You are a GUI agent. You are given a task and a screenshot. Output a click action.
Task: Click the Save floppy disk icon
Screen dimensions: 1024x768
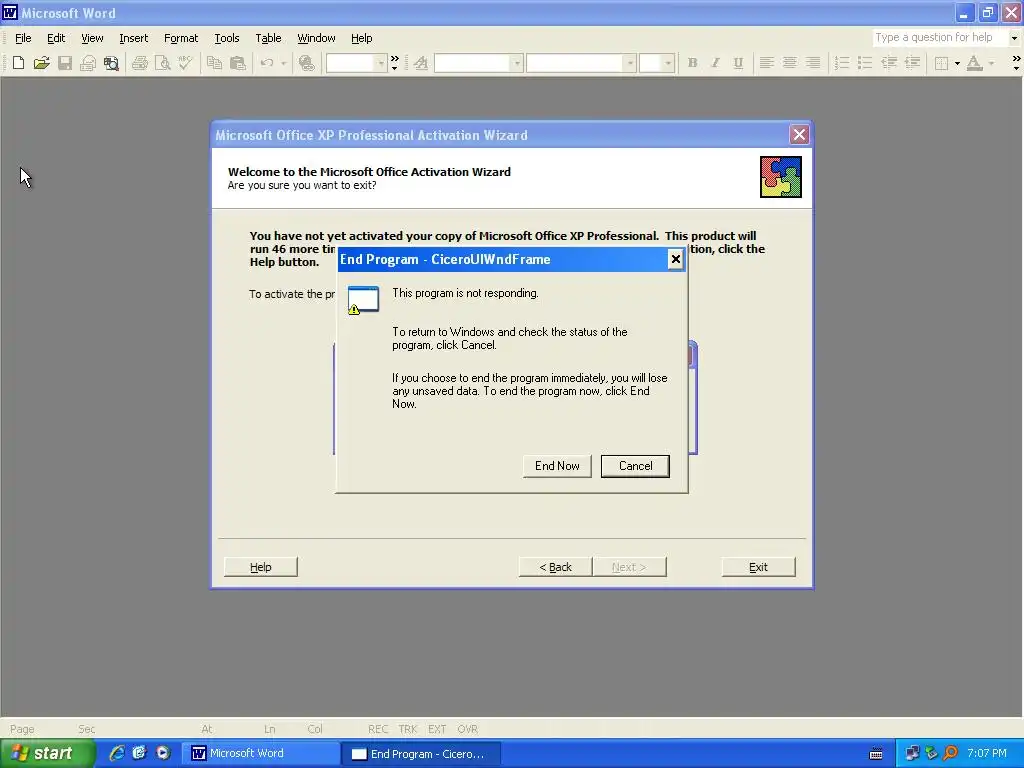[65, 63]
